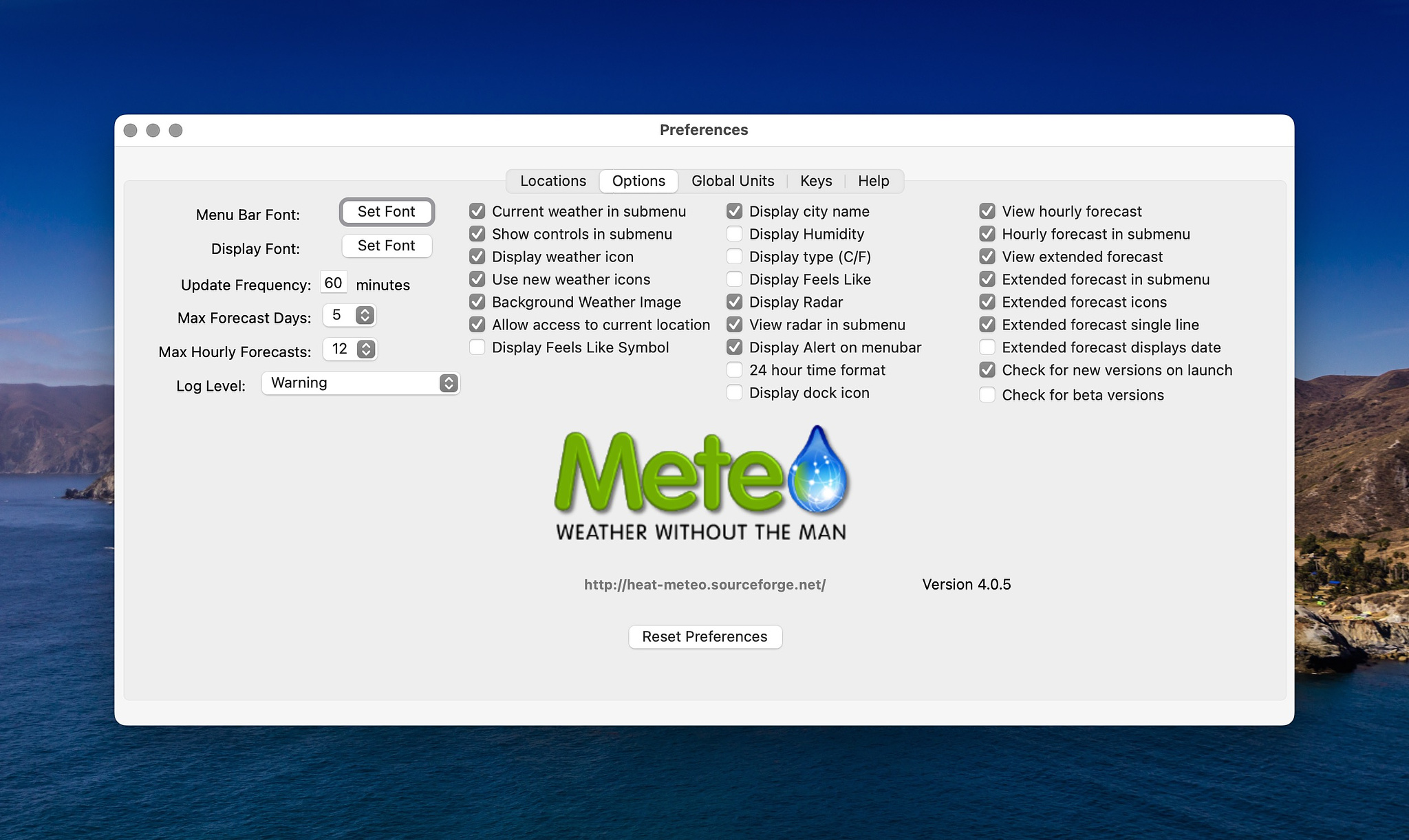
Task: Click the Update Frequency minutes field
Action: point(334,283)
